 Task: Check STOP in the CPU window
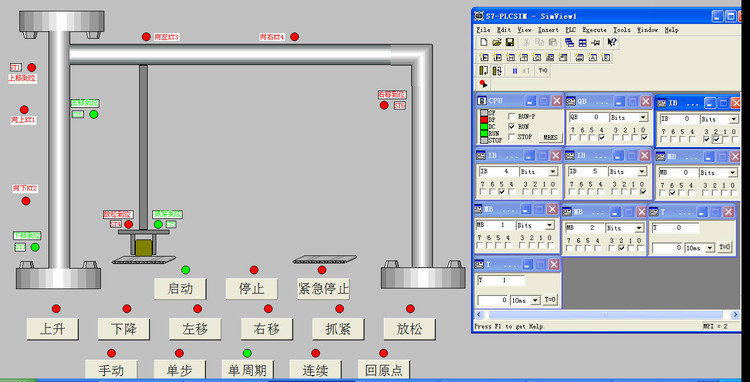tap(512, 137)
